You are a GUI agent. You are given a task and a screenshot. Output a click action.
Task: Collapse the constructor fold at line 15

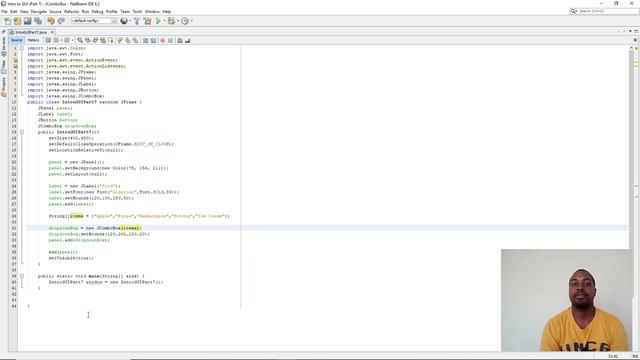(22, 132)
